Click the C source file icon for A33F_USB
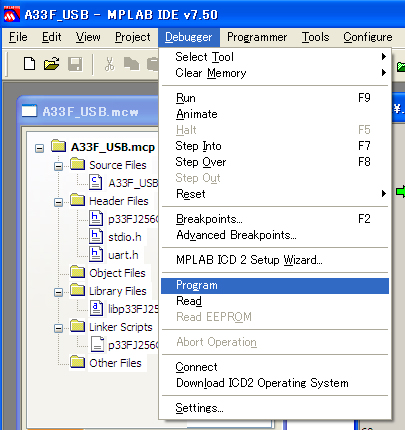Viewport: 405px width, 430px height. [96, 182]
